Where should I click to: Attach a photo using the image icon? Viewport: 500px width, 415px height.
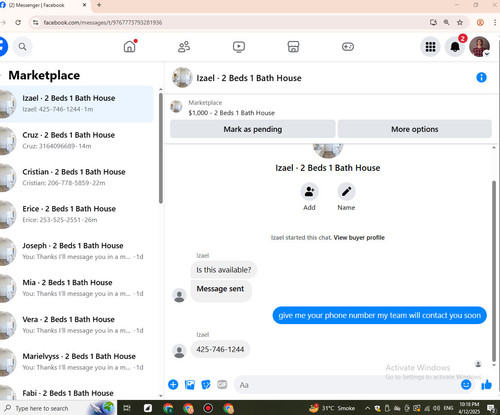coord(190,385)
